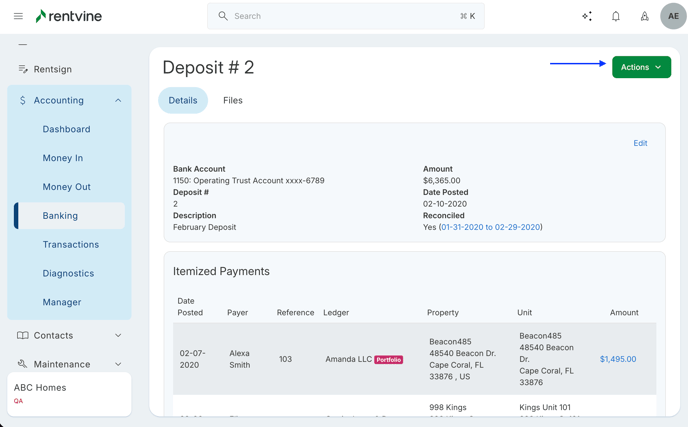
Task: Go to Money In menu item
Action: point(63,158)
